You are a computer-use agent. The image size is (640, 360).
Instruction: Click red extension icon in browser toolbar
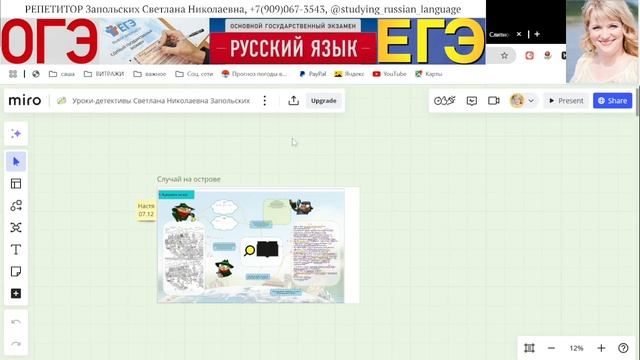529,55
